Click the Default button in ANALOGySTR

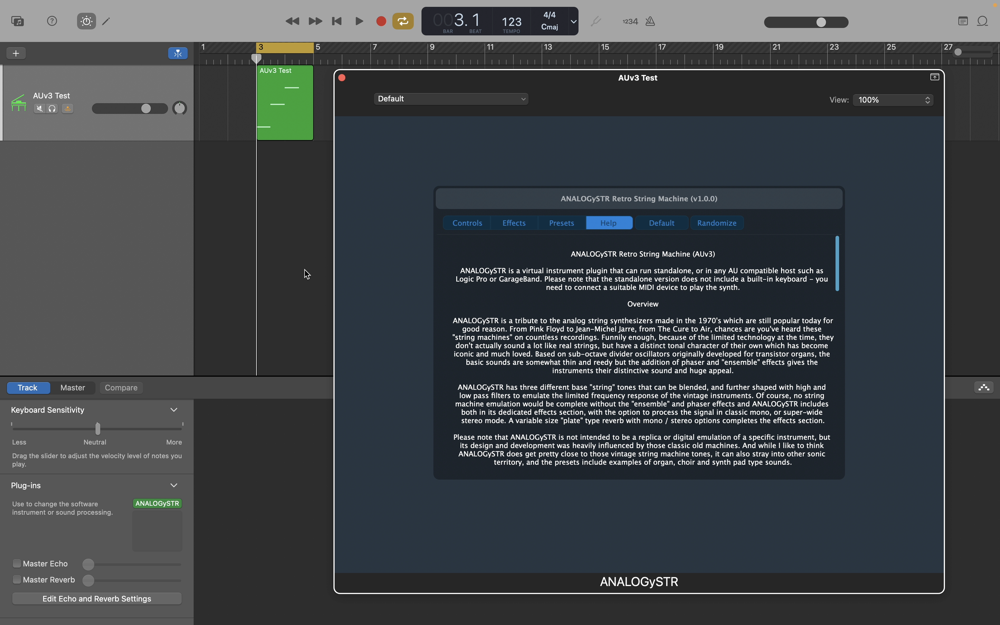(661, 223)
